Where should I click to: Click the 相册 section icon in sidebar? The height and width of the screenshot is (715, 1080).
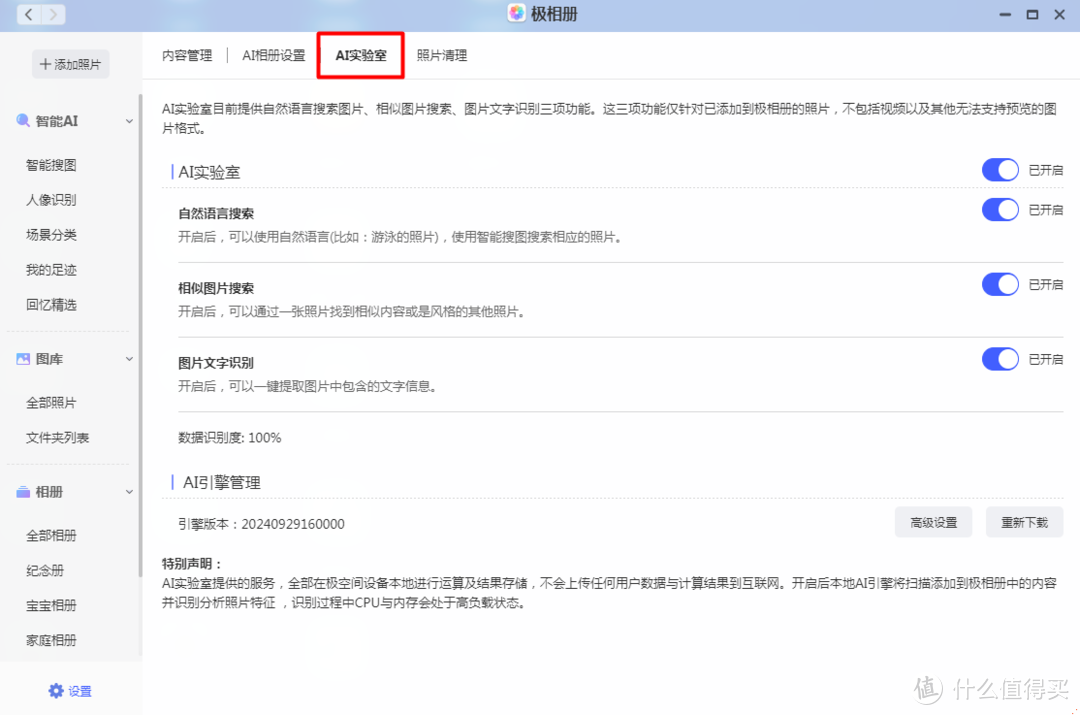pyautogui.click(x=25, y=491)
